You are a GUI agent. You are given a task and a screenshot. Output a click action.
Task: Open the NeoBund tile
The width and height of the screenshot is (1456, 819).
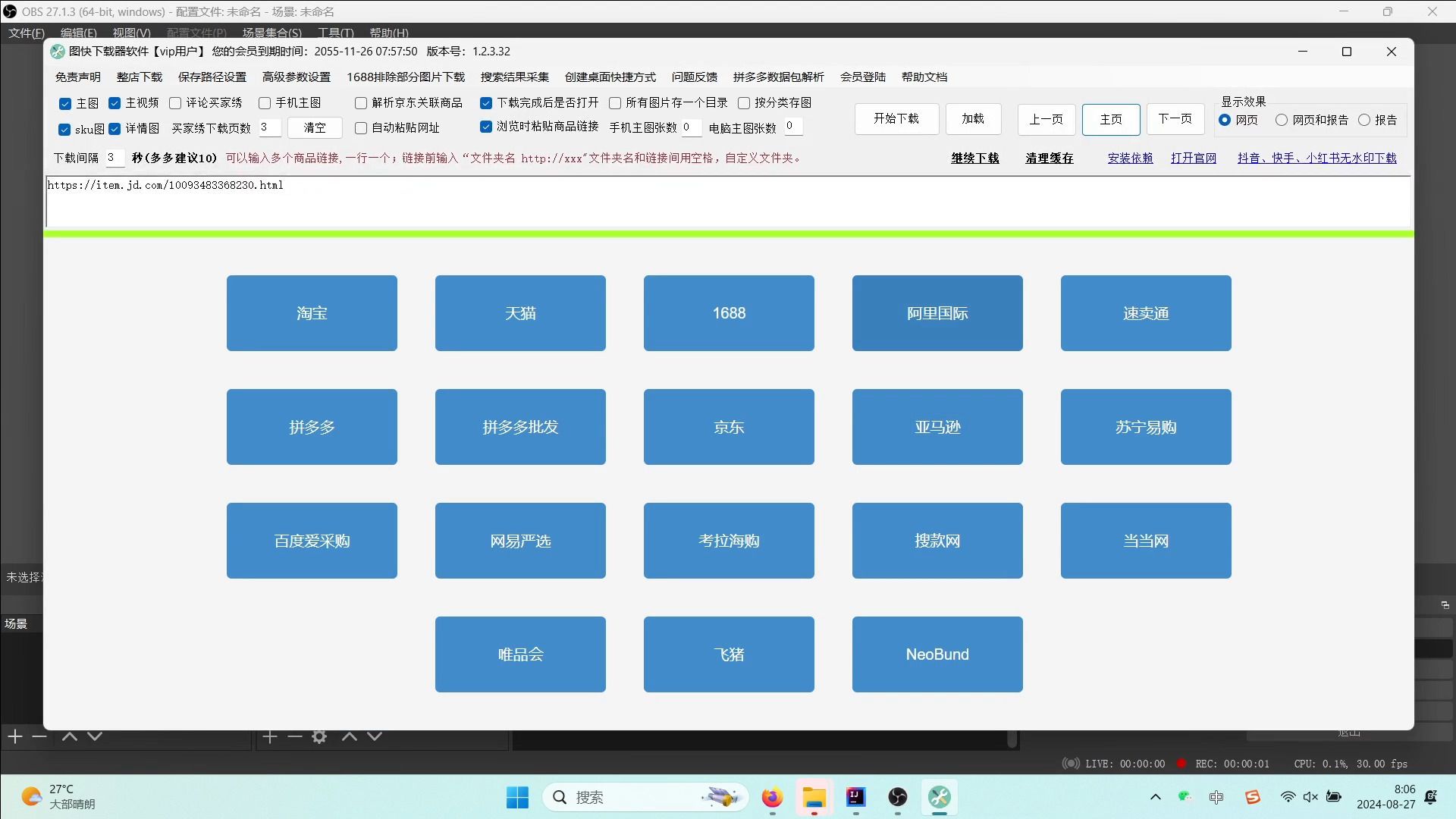click(937, 654)
